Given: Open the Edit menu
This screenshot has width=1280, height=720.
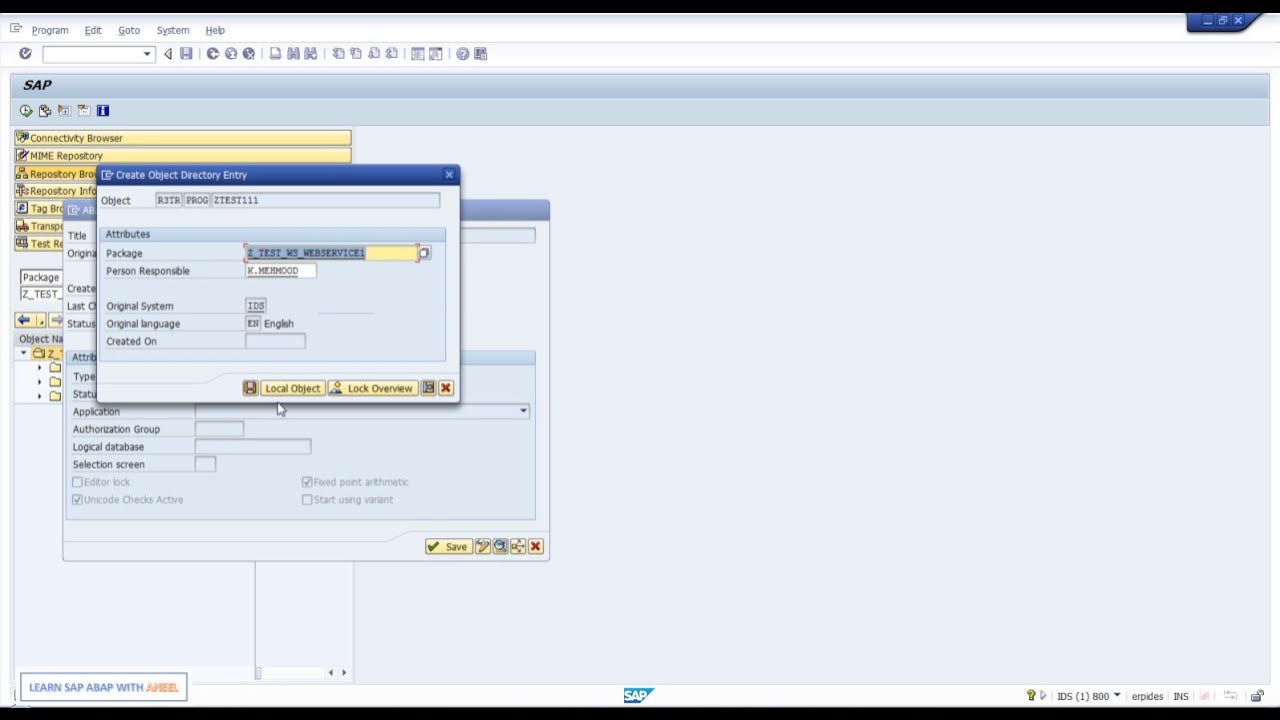Looking at the screenshot, I should pyautogui.click(x=93, y=30).
